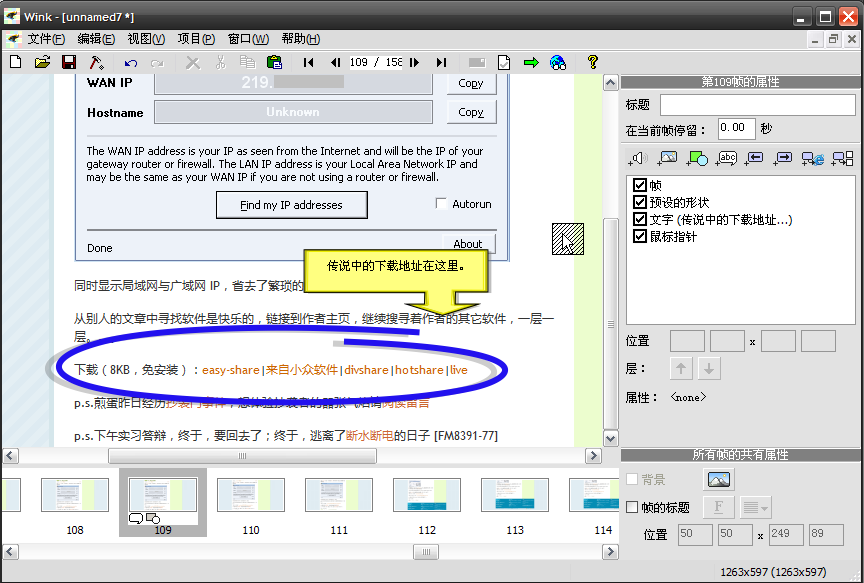This screenshot has height=583, width=864.
Task: Add a previous-frame button
Action: coord(754,159)
